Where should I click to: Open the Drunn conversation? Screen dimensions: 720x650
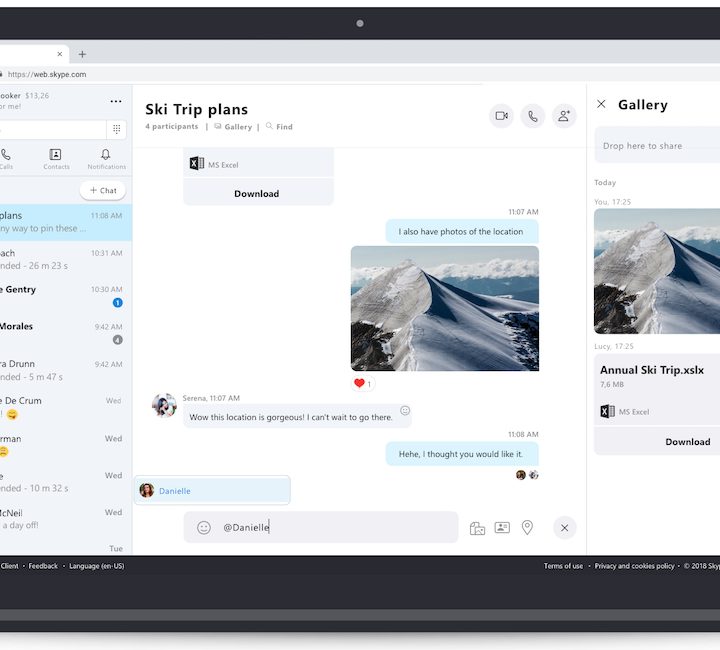click(x=66, y=370)
